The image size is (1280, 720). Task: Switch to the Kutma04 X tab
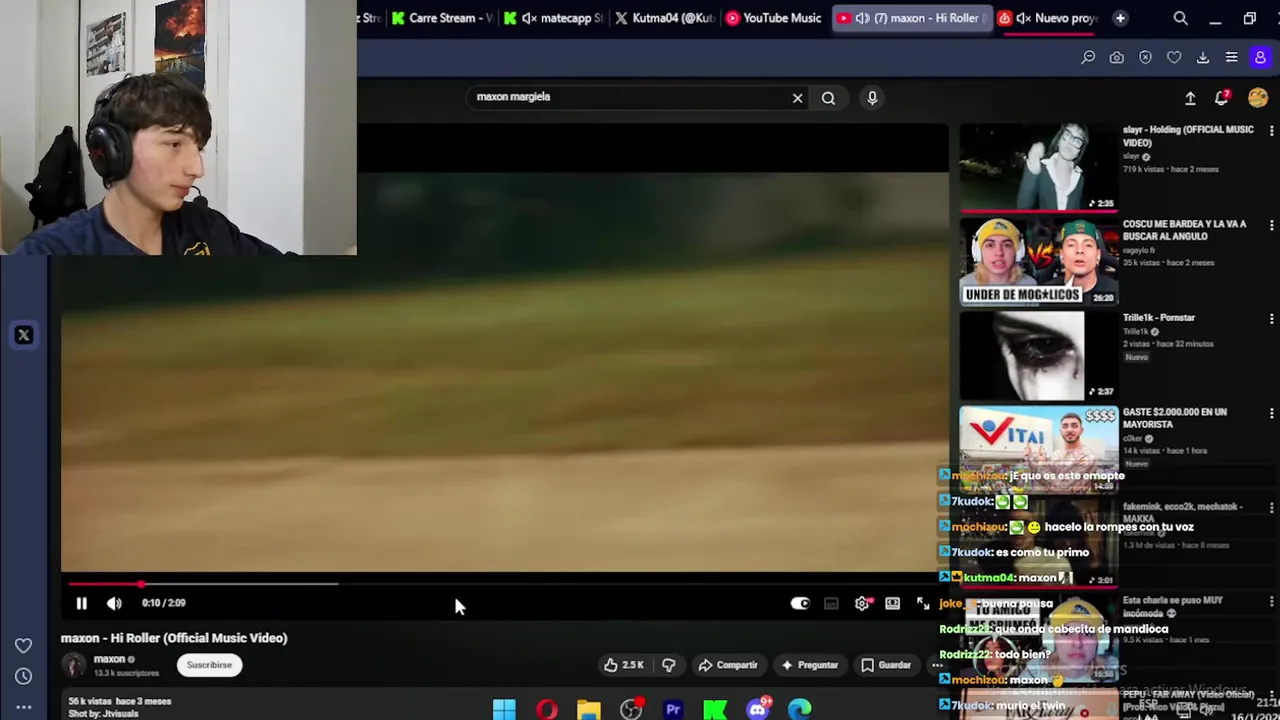(x=664, y=18)
